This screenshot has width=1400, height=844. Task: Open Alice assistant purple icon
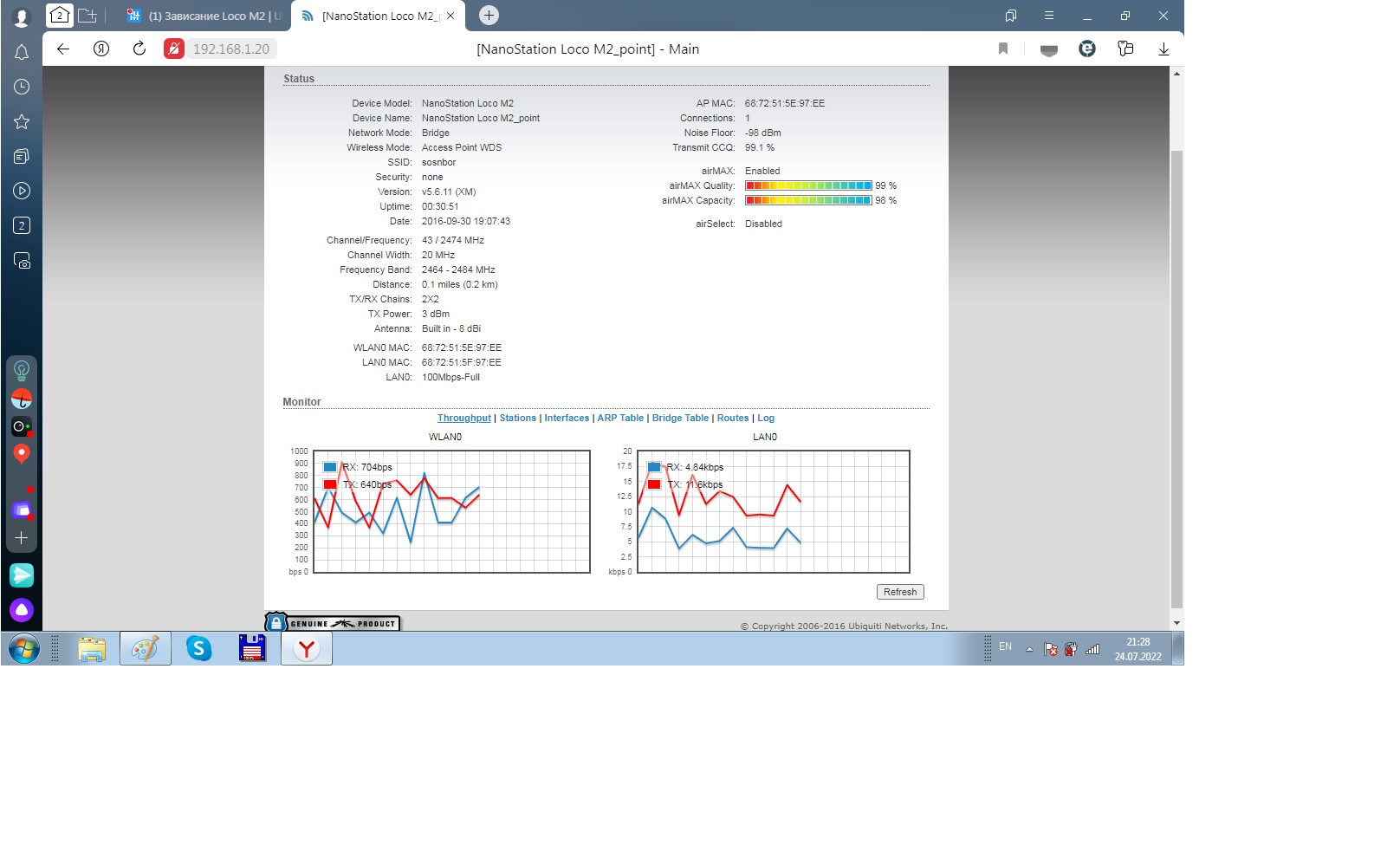pos(22,610)
